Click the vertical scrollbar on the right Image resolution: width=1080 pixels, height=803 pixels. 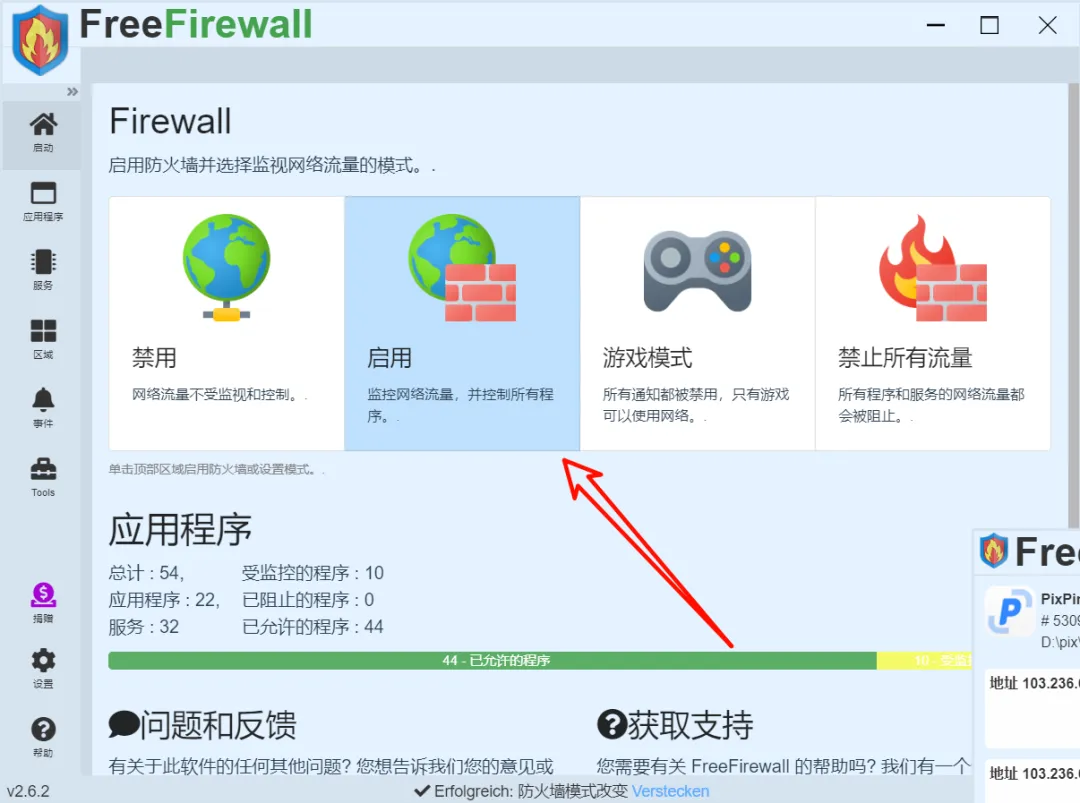pos(1074,303)
